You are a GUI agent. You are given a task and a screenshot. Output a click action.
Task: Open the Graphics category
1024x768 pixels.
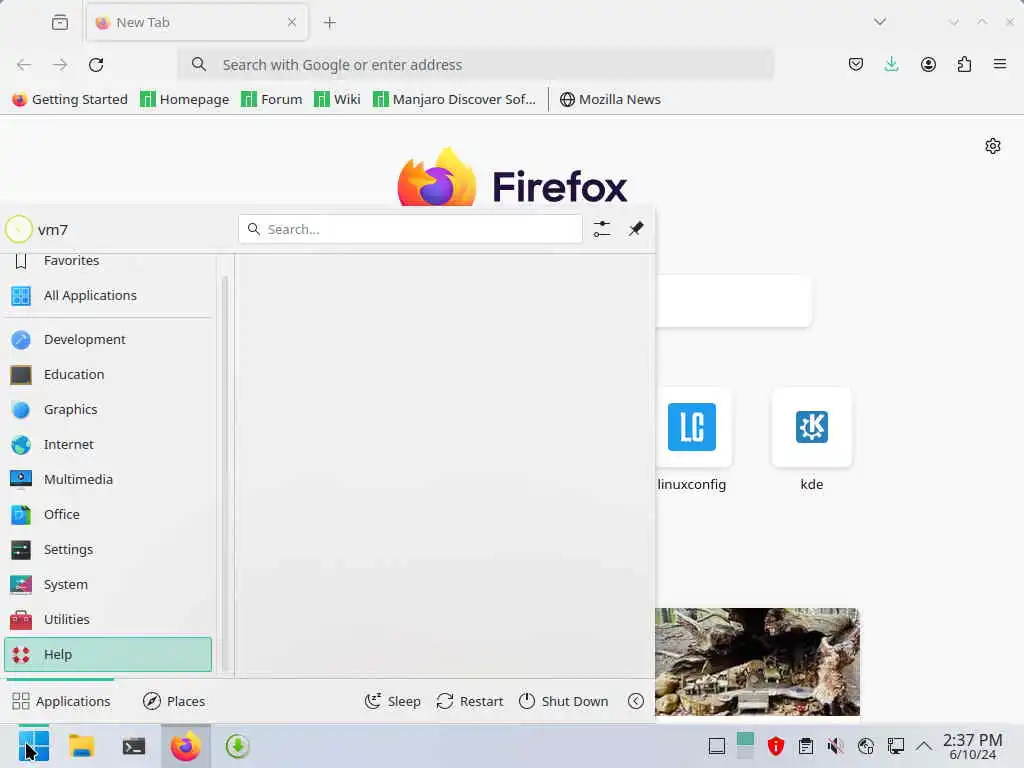[x=108, y=409]
